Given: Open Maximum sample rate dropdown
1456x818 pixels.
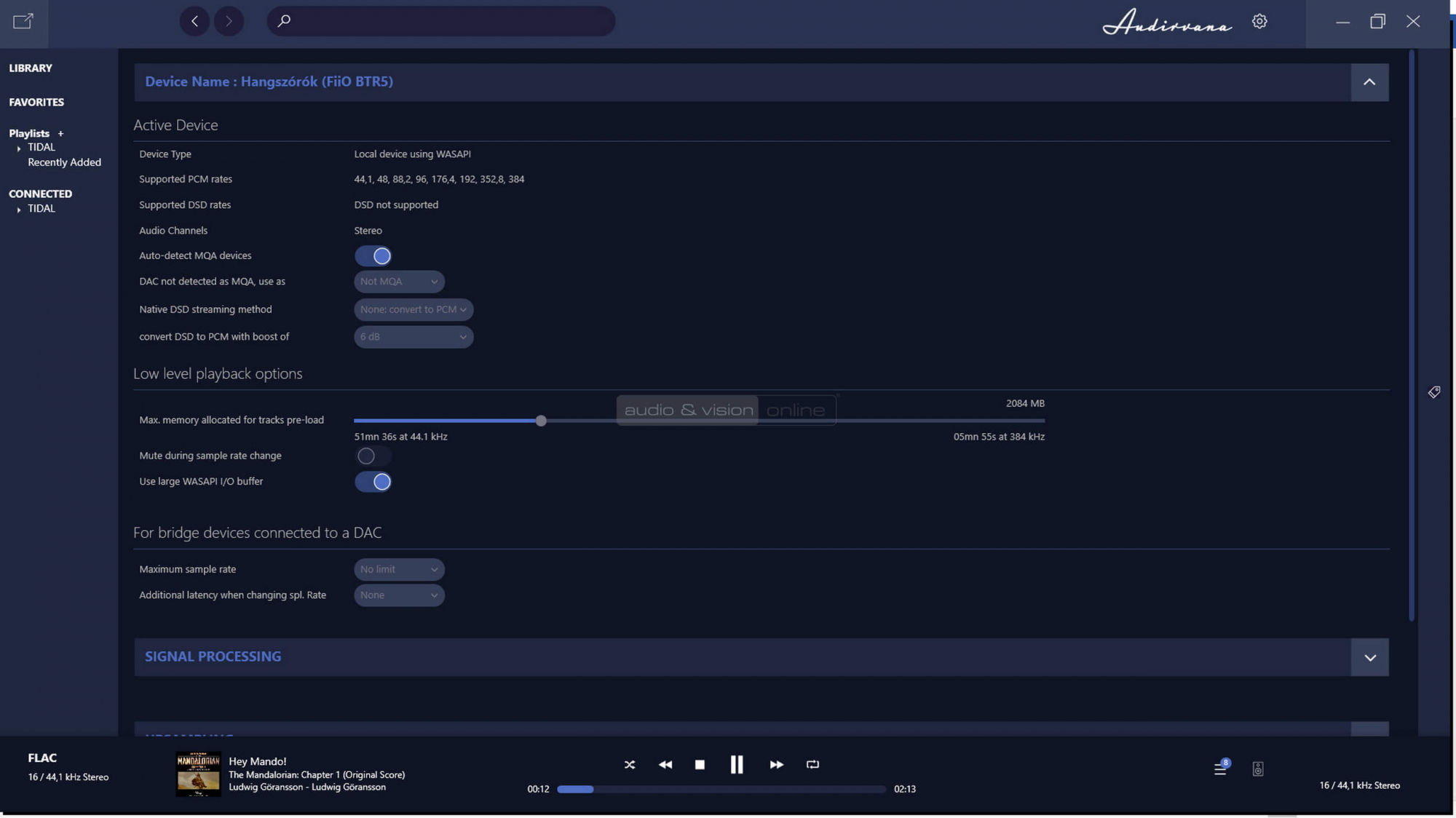Looking at the screenshot, I should 399,569.
